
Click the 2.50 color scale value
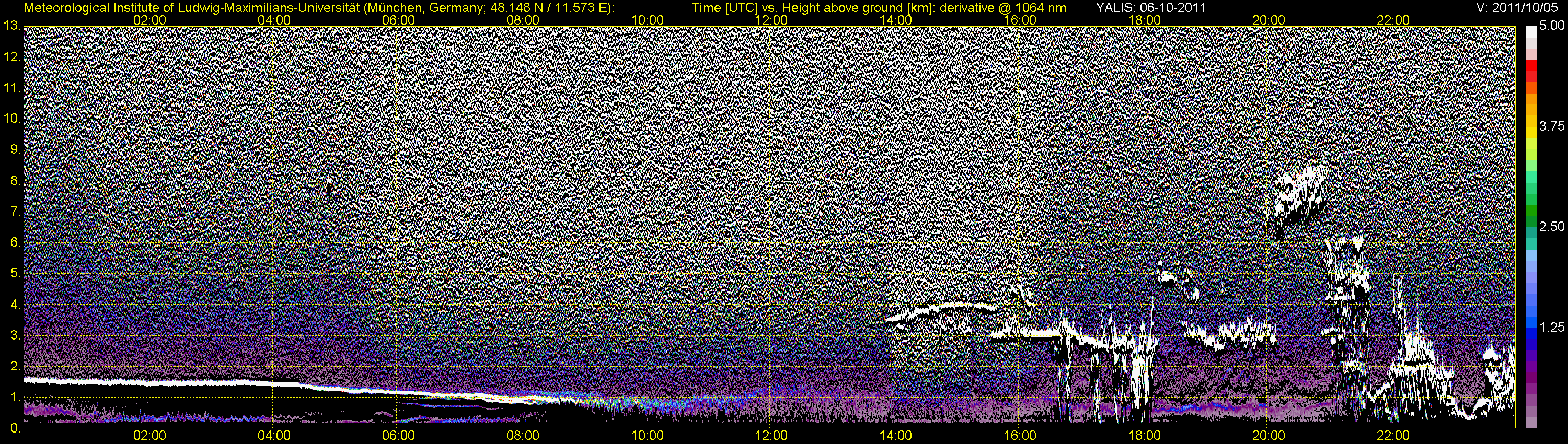pyautogui.click(x=1552, y=226)
